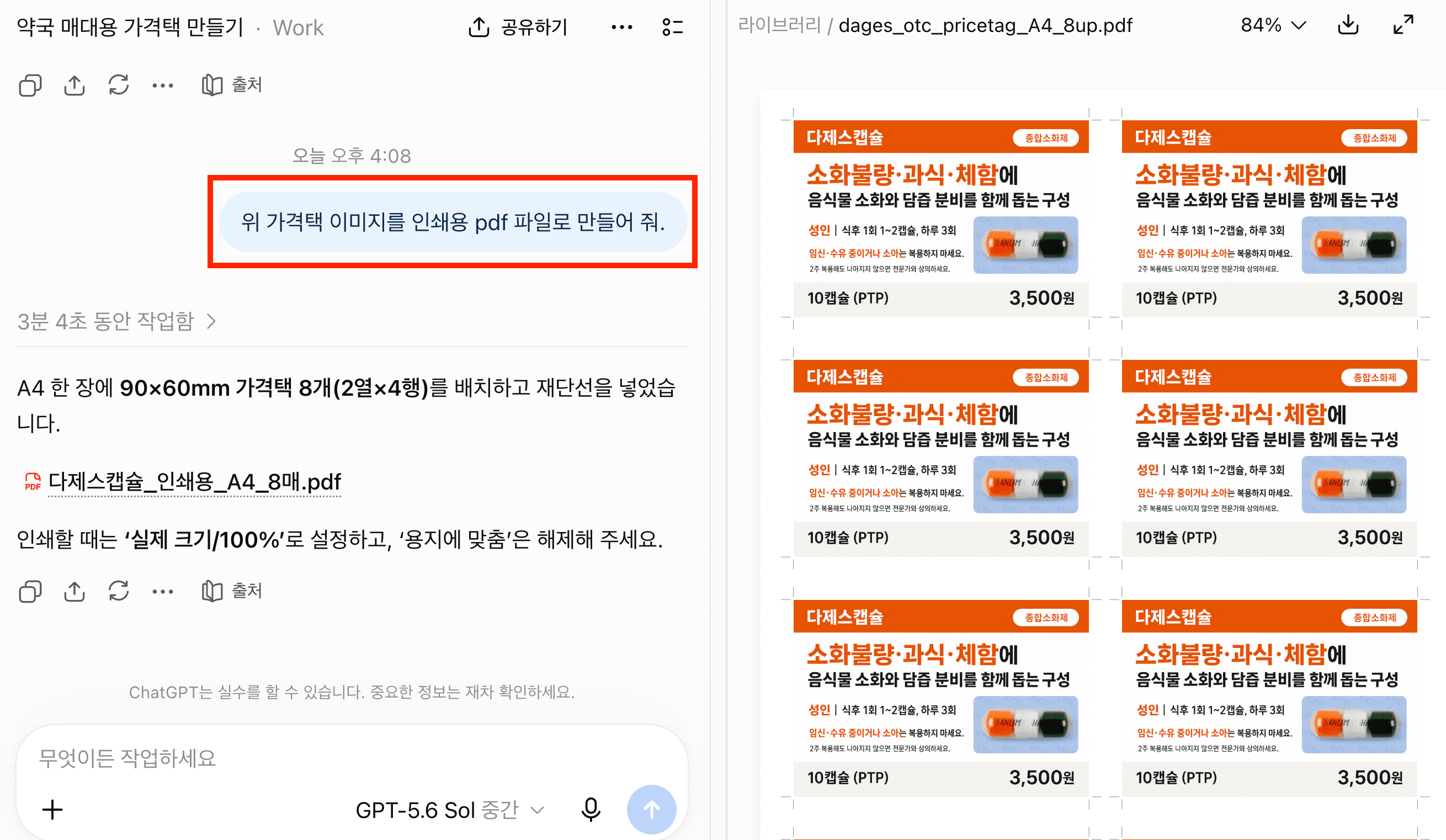Click the third-row left price tag

point(940,698)
